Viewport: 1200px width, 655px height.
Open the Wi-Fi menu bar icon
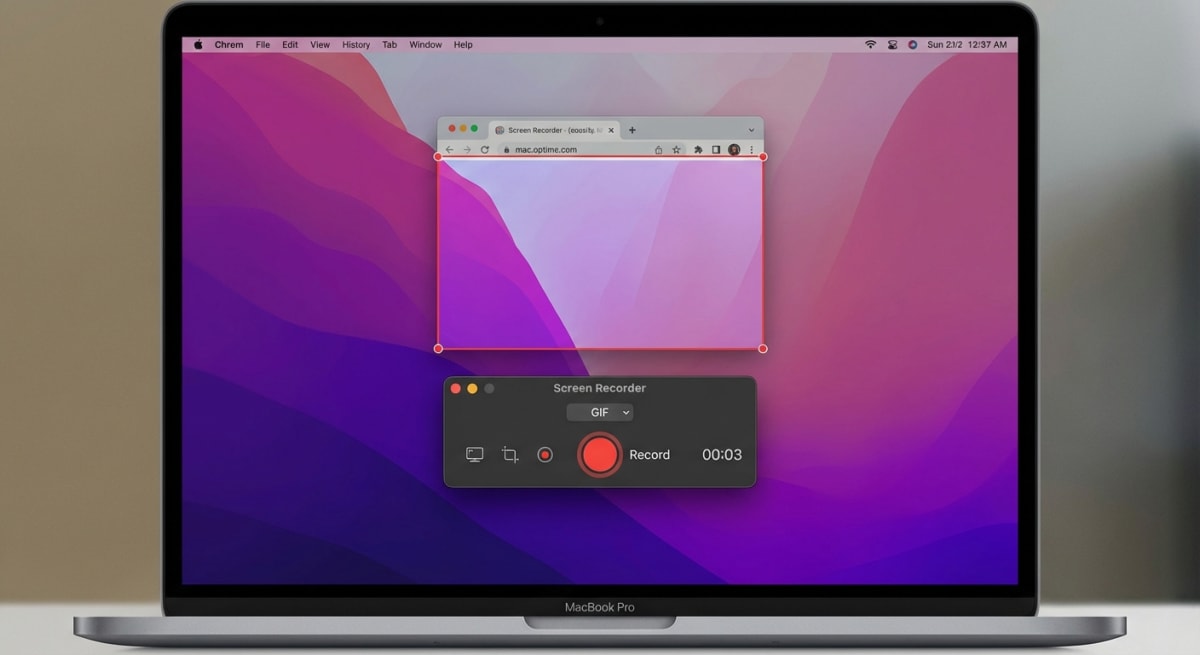coord(872,44)
